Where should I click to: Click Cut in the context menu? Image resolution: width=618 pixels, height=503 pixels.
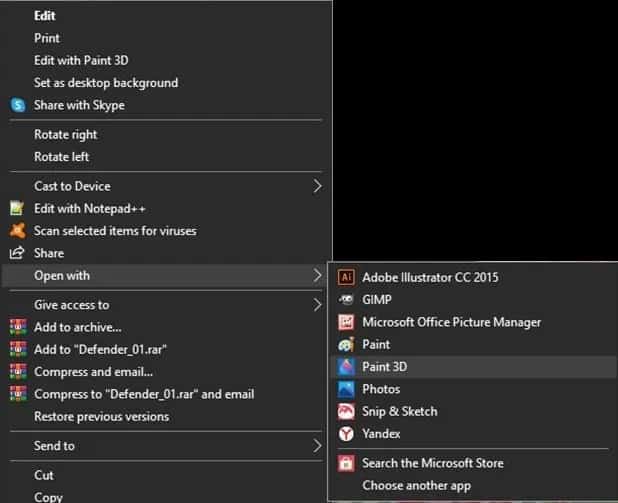click(44, 475)
